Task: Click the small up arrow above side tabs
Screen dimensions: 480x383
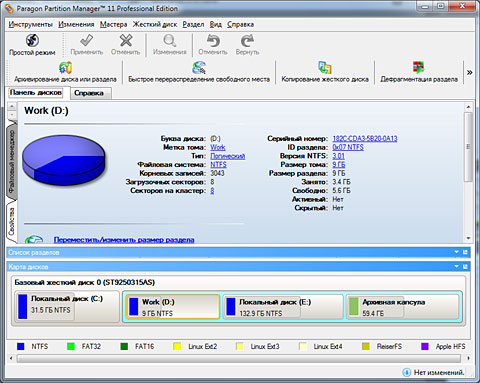Action: tap(12, 106)
